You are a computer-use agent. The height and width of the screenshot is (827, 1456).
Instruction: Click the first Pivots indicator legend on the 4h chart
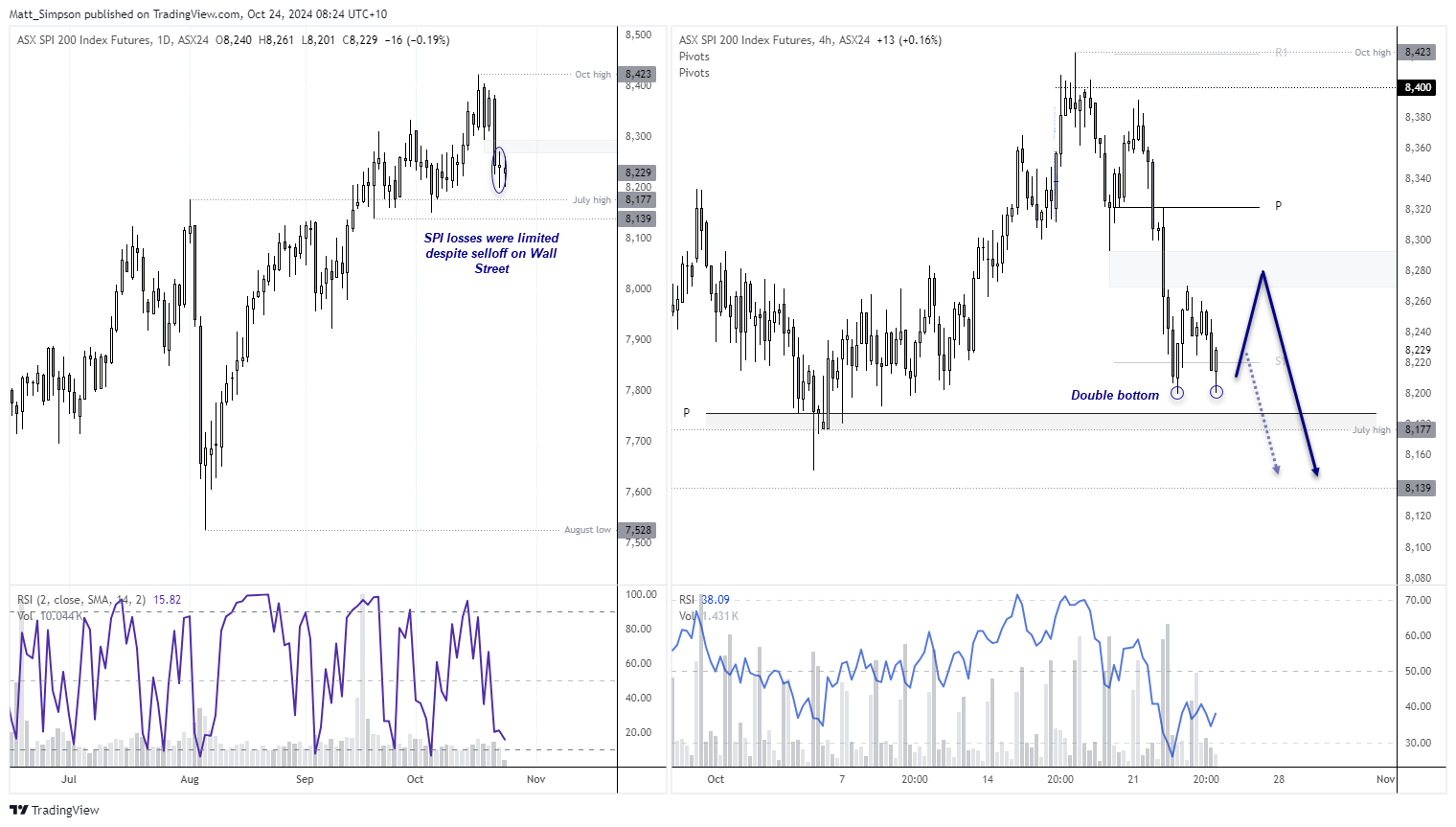coord(694,57)
